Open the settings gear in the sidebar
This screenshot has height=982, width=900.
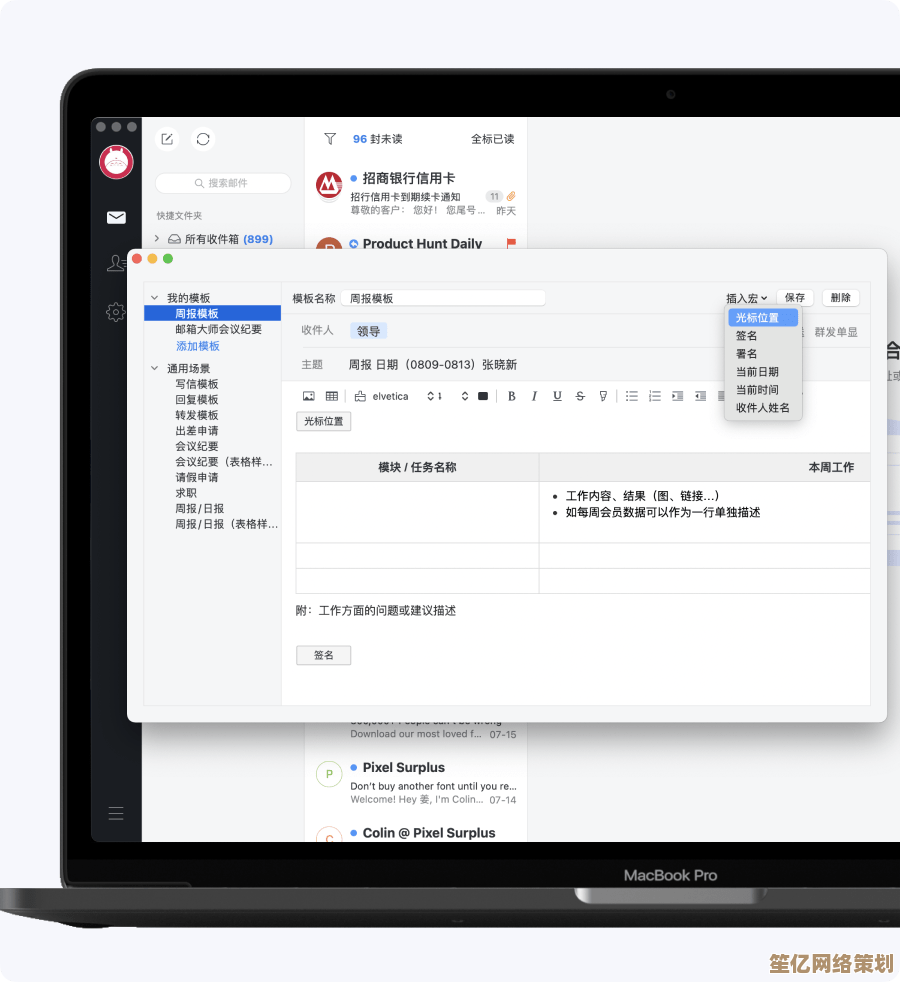[x=116, y=312]
